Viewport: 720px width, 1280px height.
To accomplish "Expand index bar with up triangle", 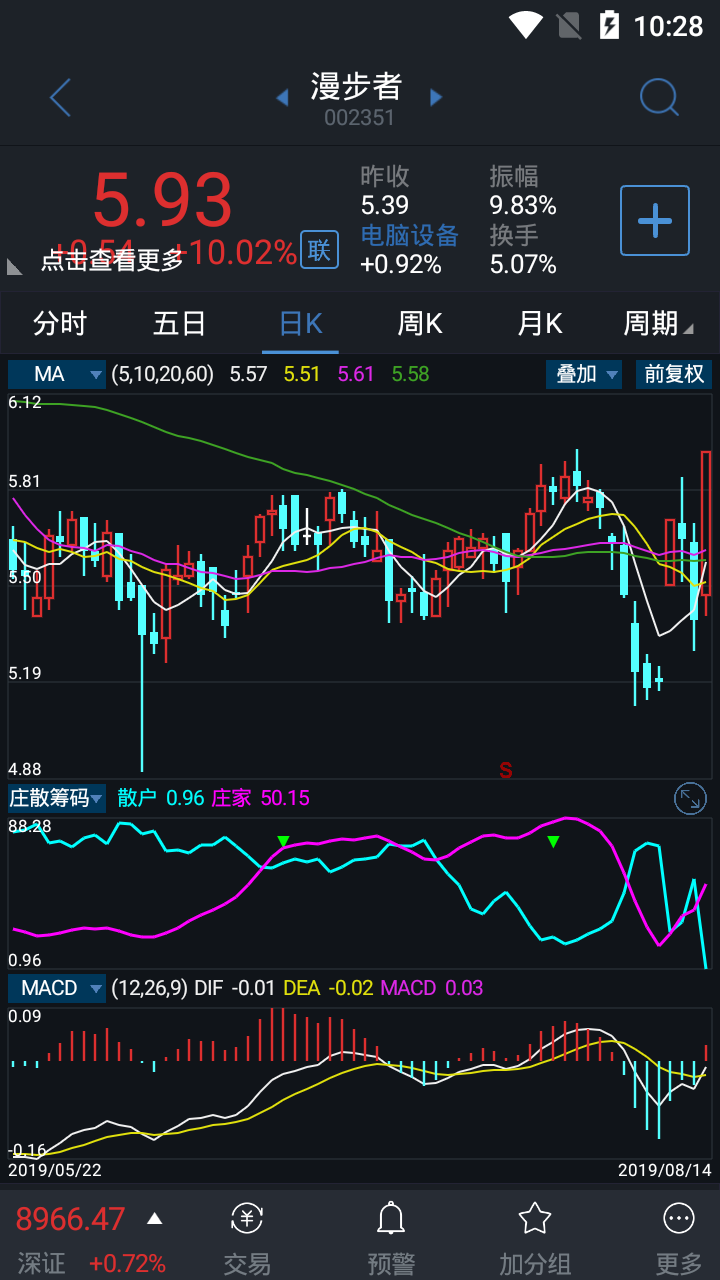I will pos(154,1218).
